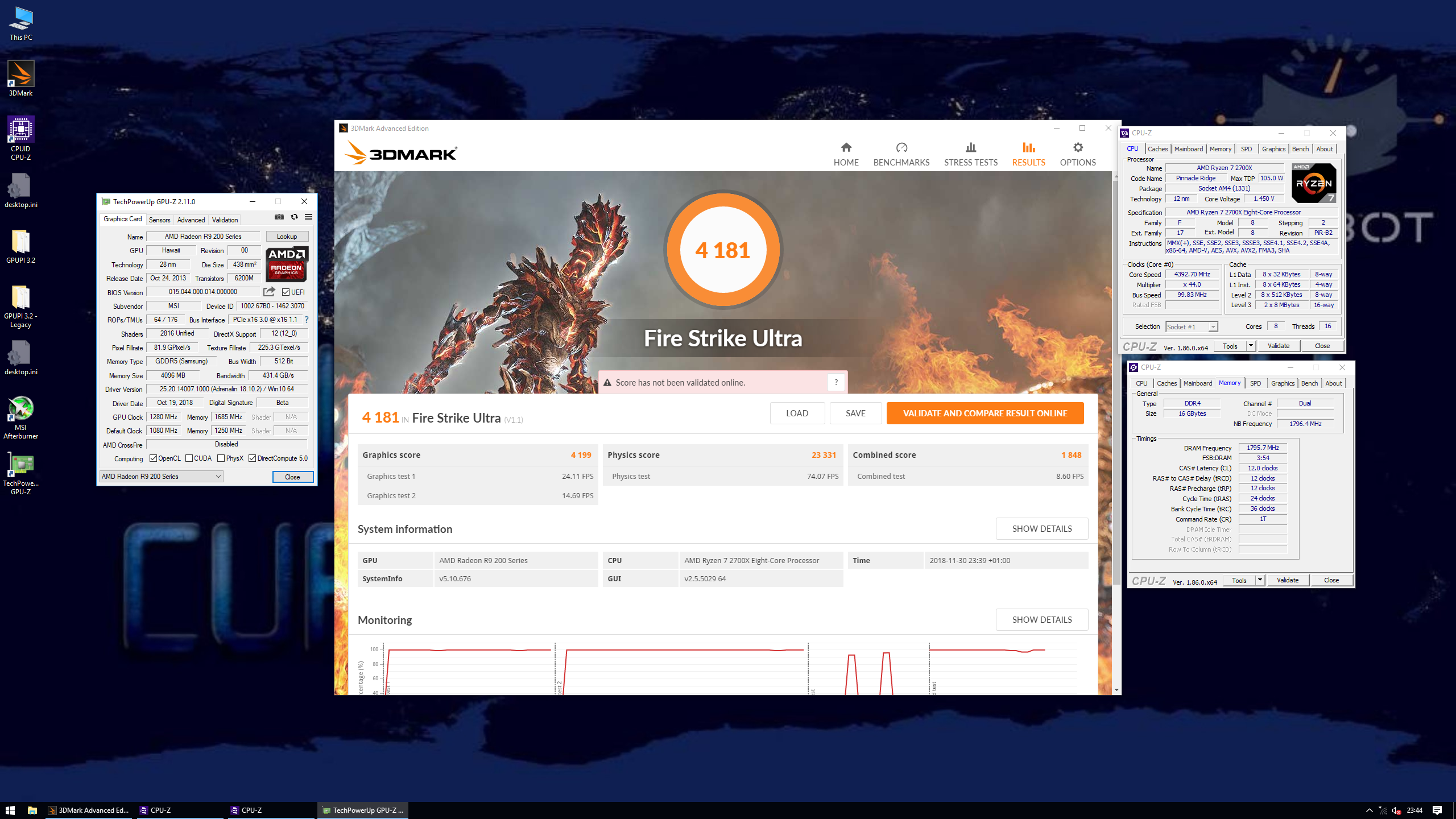The image size is (1456, 819).
Task: Go to 3DMark Home page
Action: coord(846,154)
